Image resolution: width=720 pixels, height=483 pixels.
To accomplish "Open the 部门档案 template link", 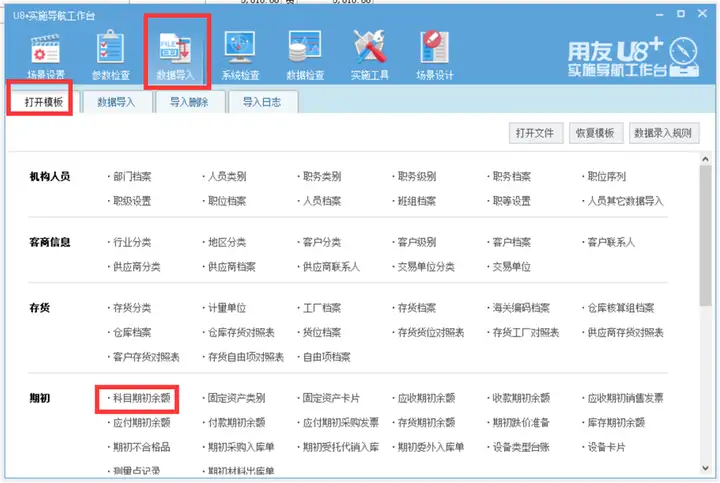I will (x=132, y=176).
